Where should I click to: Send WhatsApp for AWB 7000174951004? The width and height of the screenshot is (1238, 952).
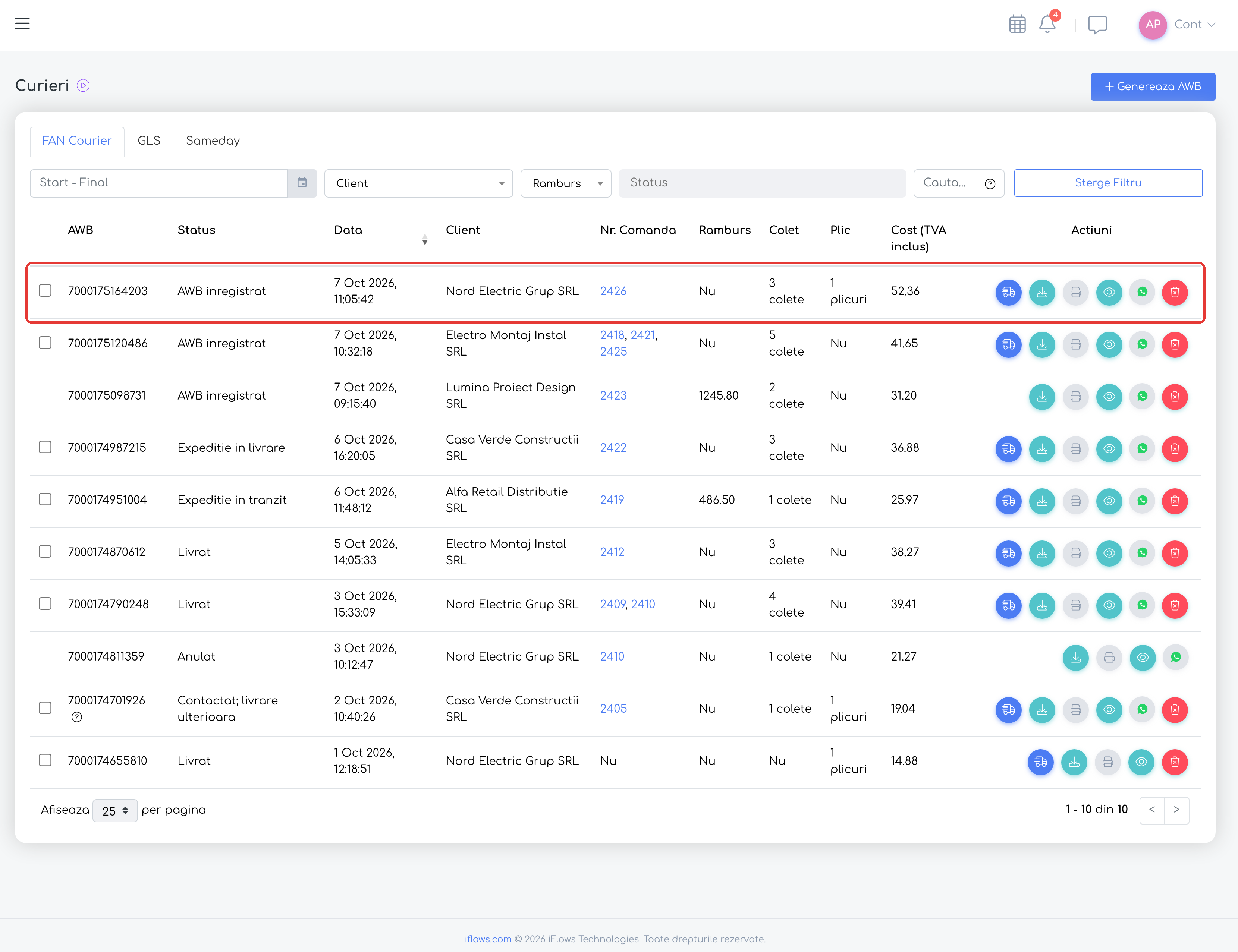(x=1142, y=501)
